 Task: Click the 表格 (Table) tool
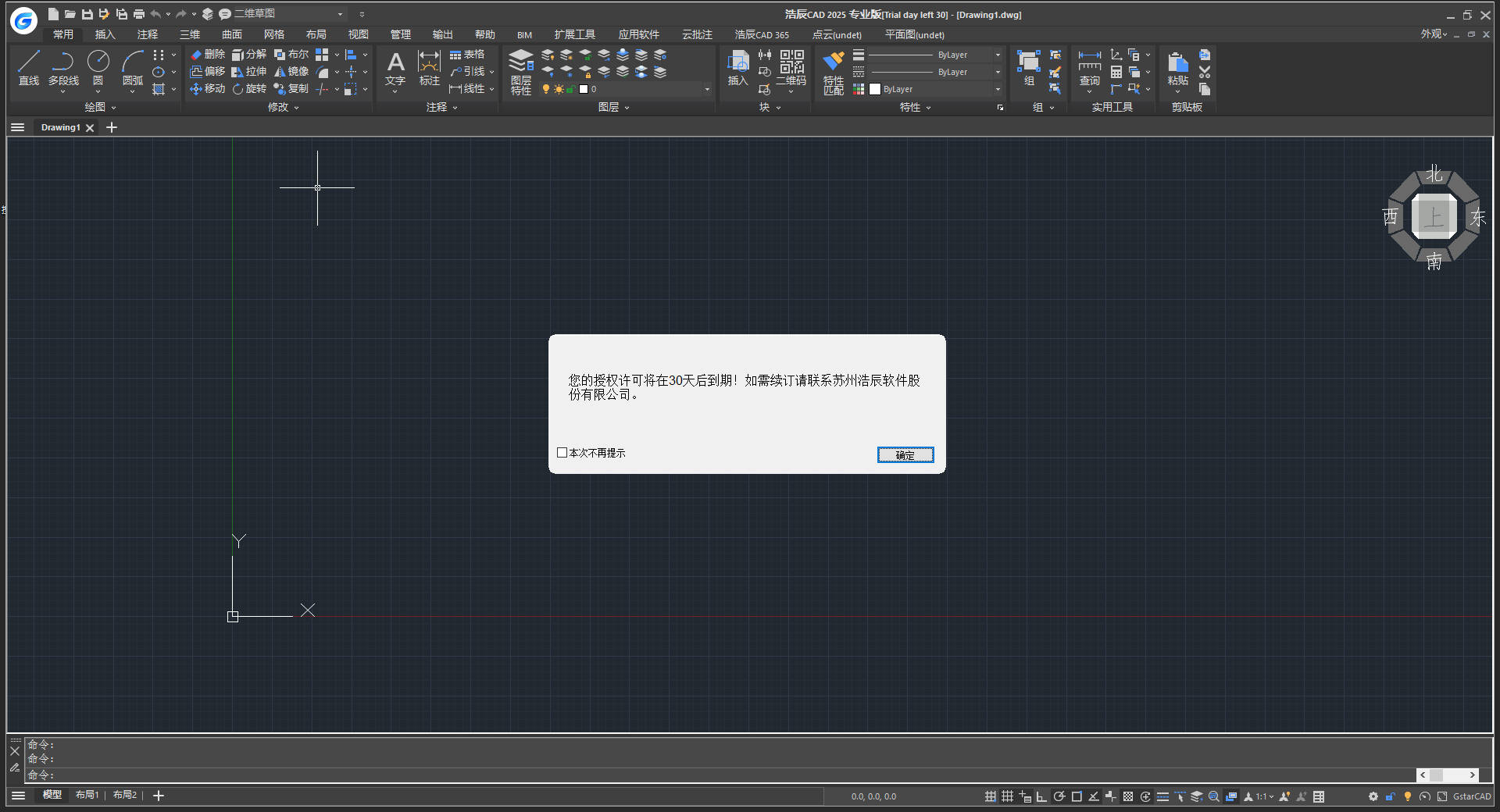click(467, 55)
